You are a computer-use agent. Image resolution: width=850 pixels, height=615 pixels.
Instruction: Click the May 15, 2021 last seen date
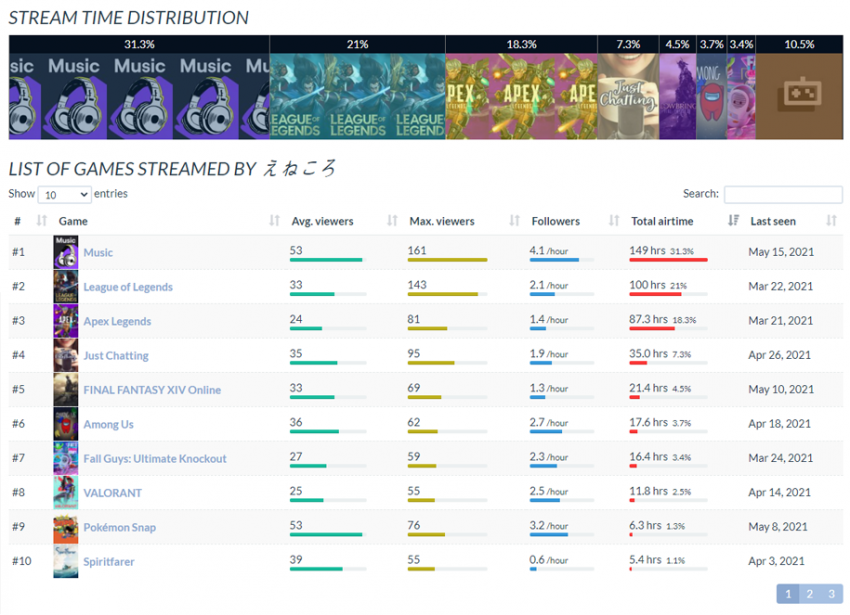pyautogui.click(x=781, y=252)
